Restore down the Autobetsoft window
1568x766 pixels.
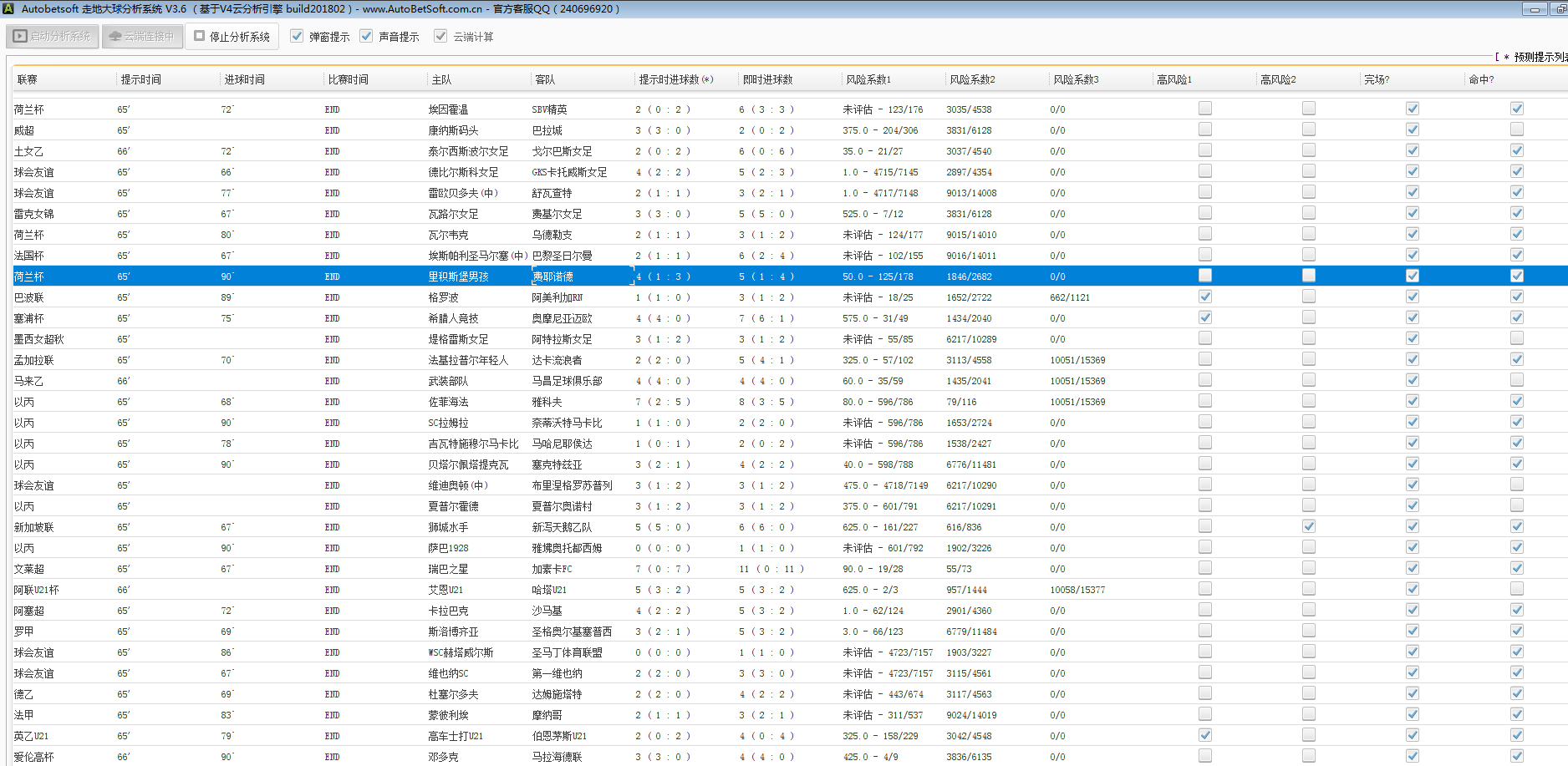coord(1560,9)
